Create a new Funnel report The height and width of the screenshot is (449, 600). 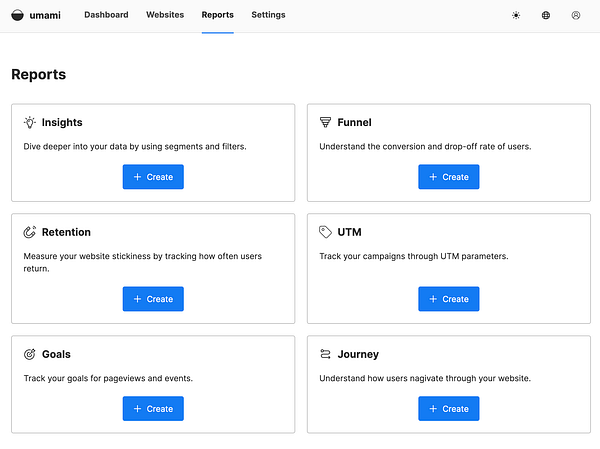pyautogui.click(x=448, y=177)
